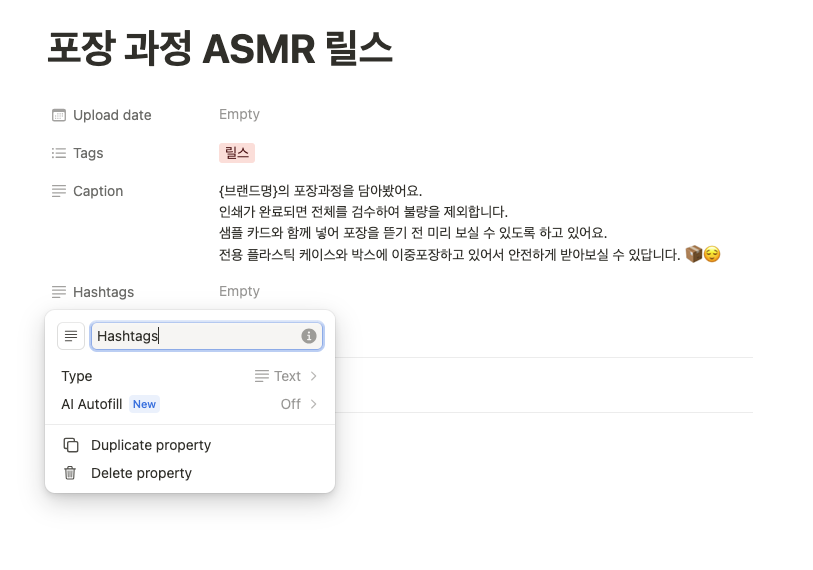Click the trash icon for delete property
Viewport: 813px width, 570px height.
70,473
